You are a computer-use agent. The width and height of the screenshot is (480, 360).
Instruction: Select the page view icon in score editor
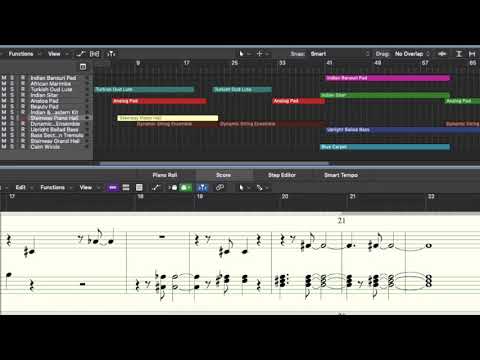[139, 188]
